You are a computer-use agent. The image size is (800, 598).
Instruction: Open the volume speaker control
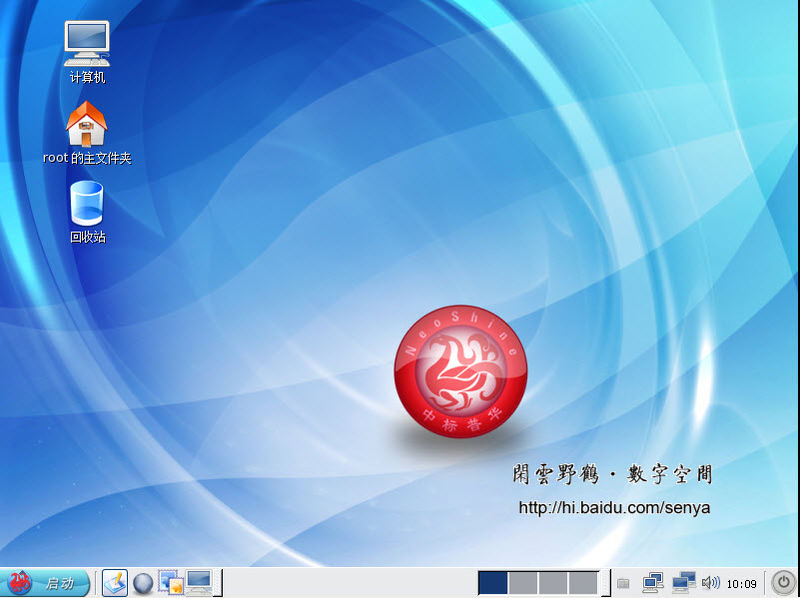pos(711,583)
